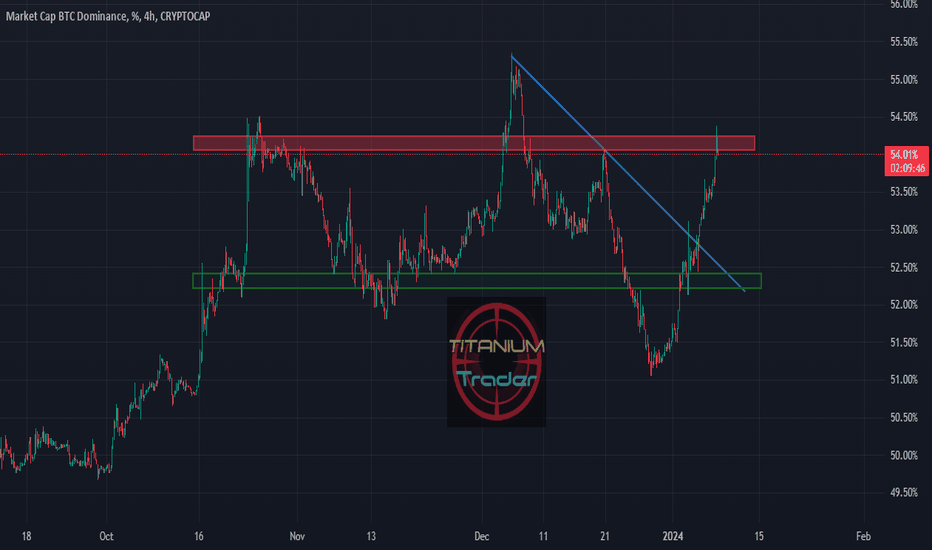Click the Oct date label on time axis

106,536
